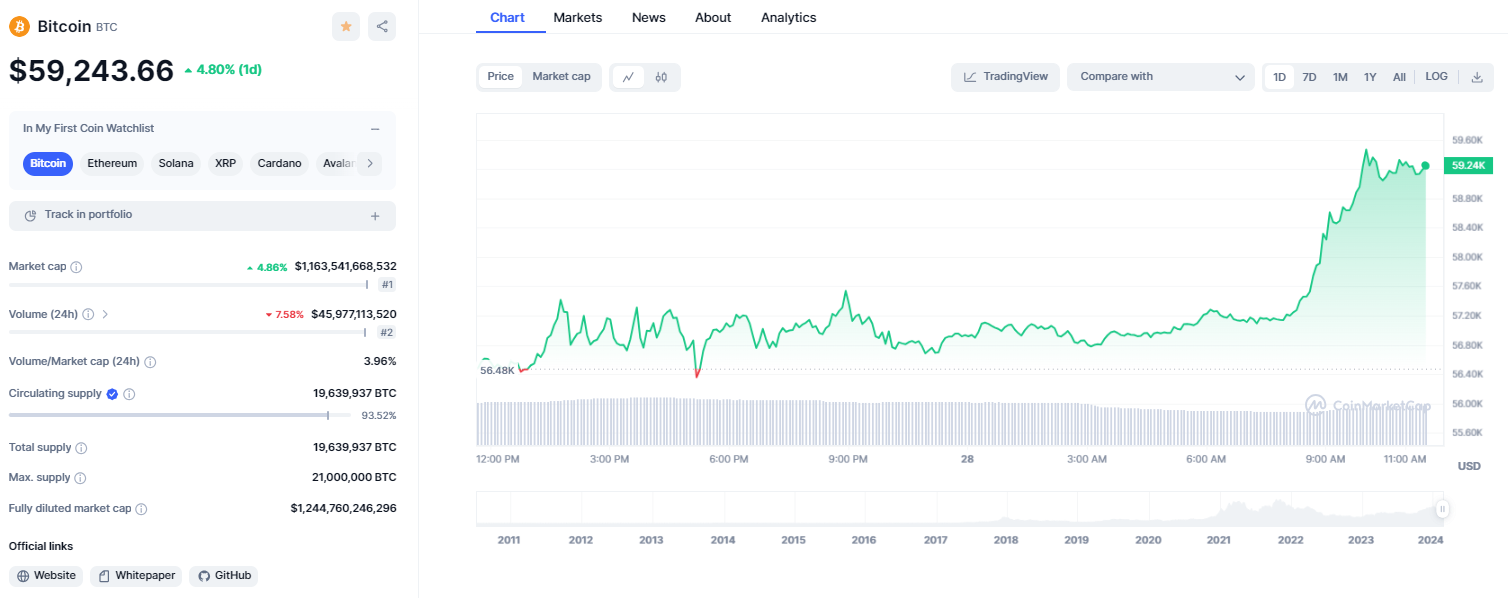Select the candlestick chart type icon
Screen dimensions: 1508x598
click(661, 77)
